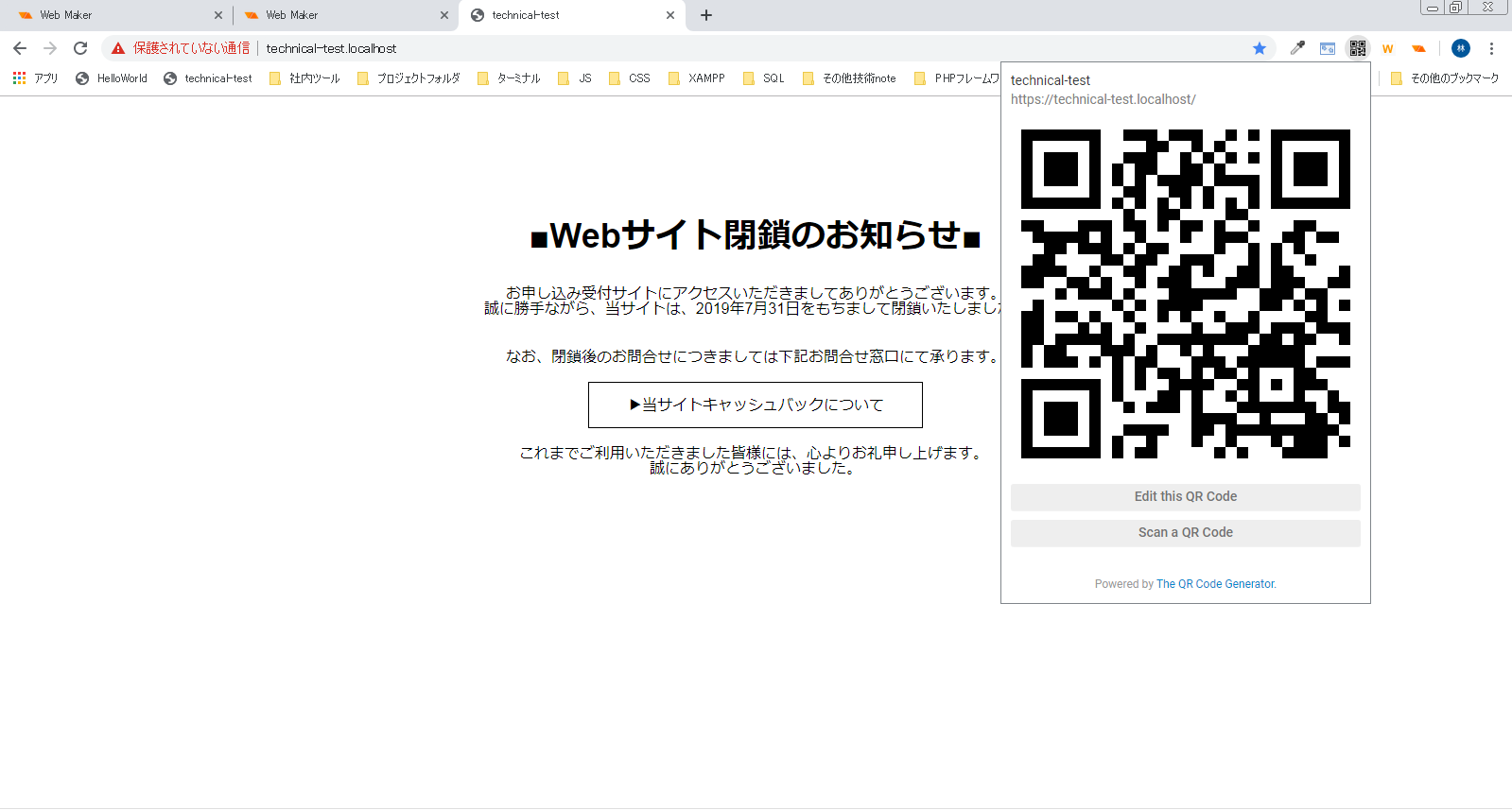Viewport: 1512px width, 810px height.
Task: Expand the その他技術note bookmark folder
Action: click(849, 78)
